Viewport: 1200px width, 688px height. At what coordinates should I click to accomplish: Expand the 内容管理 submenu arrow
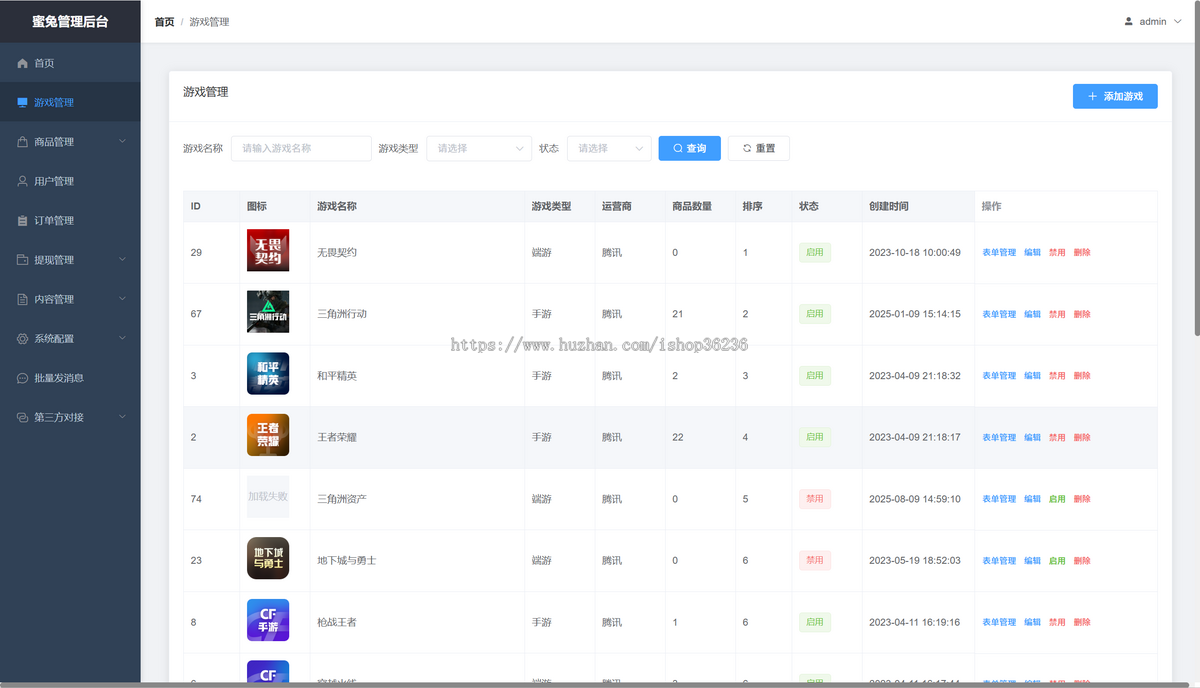coord(122,299)
